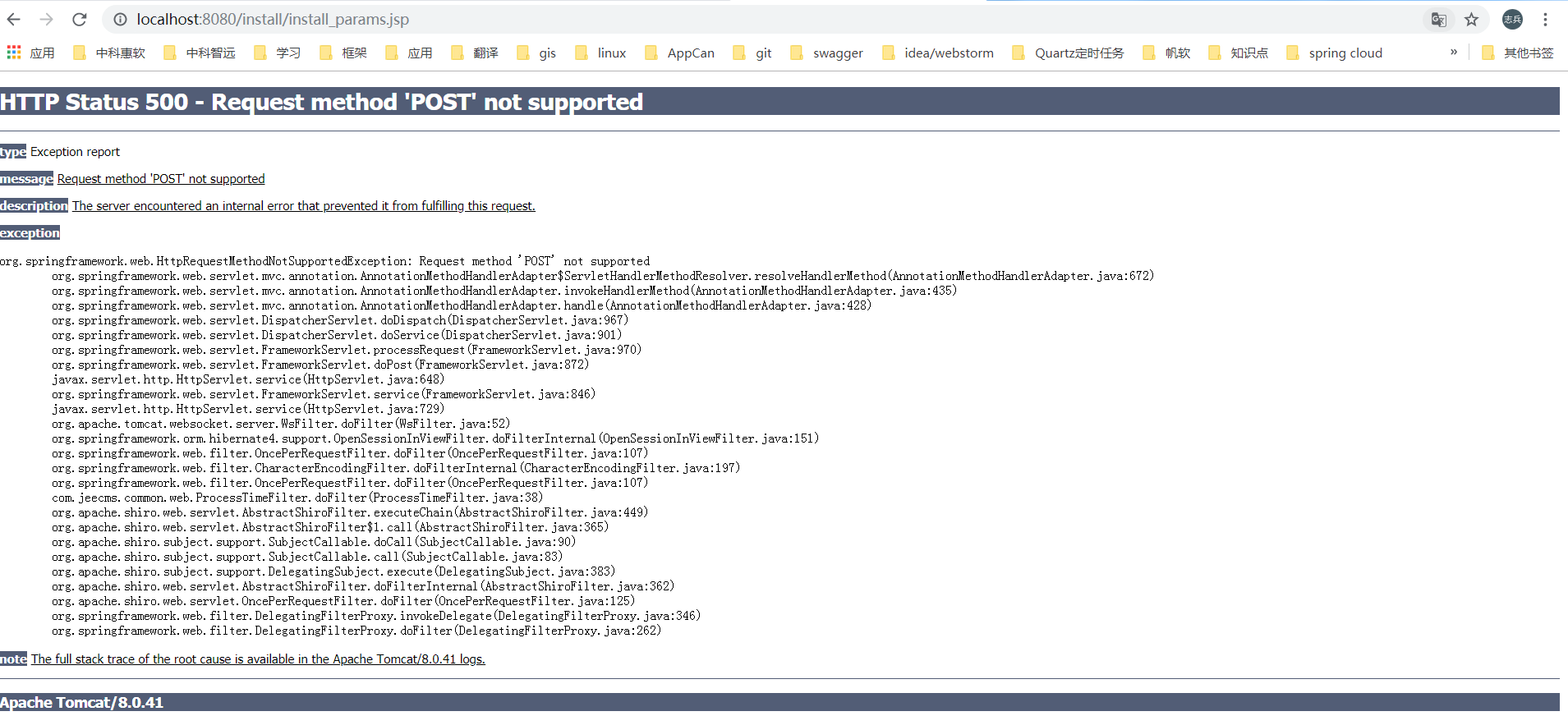The image size is (1568, 716).
Task: Open the git bookmark folder
Action: point(752,53)
